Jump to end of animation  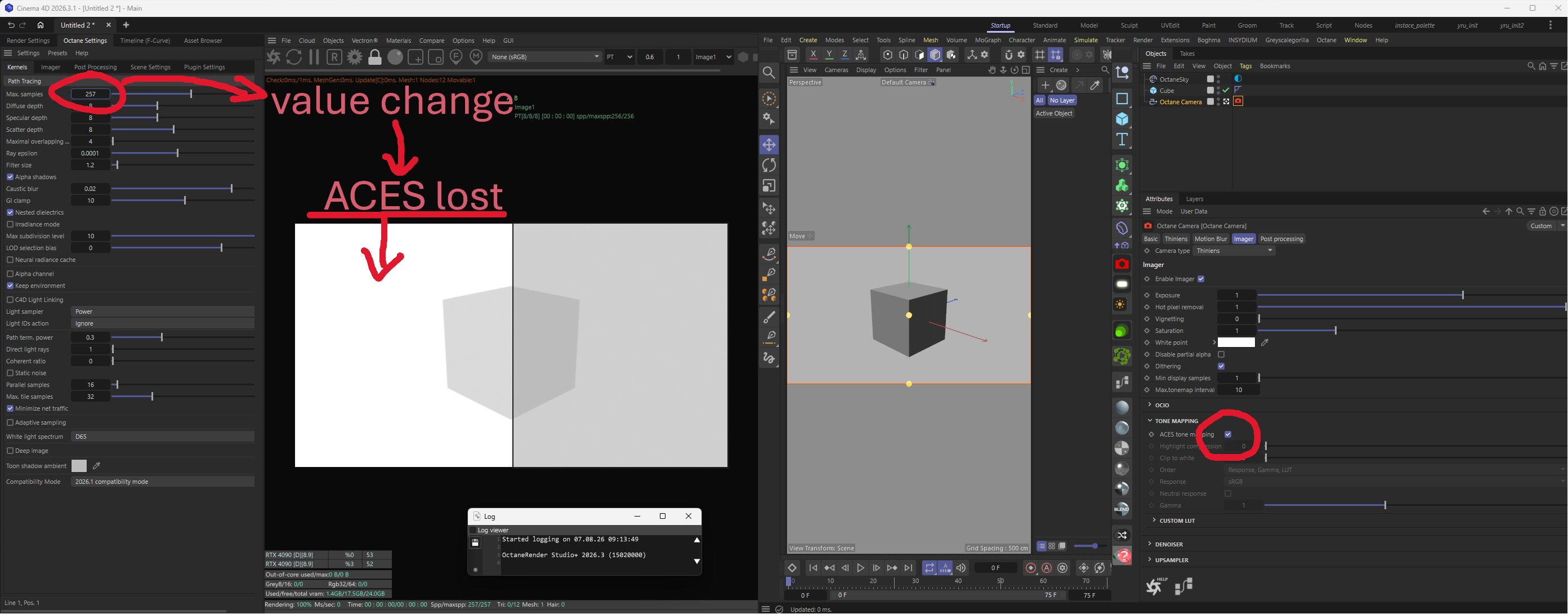pos(908,568)
